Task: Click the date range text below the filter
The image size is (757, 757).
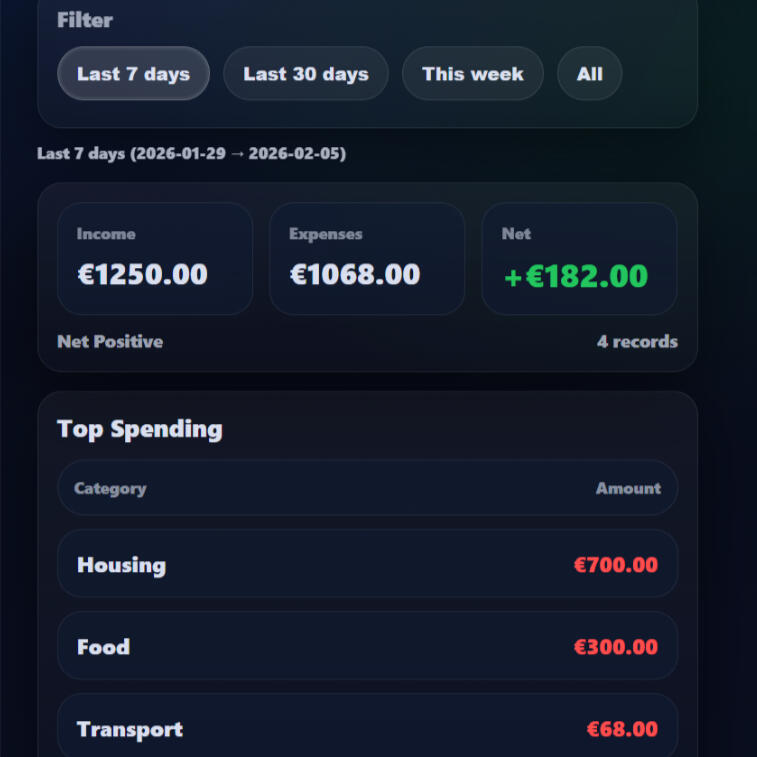Action: click(191, 154)
